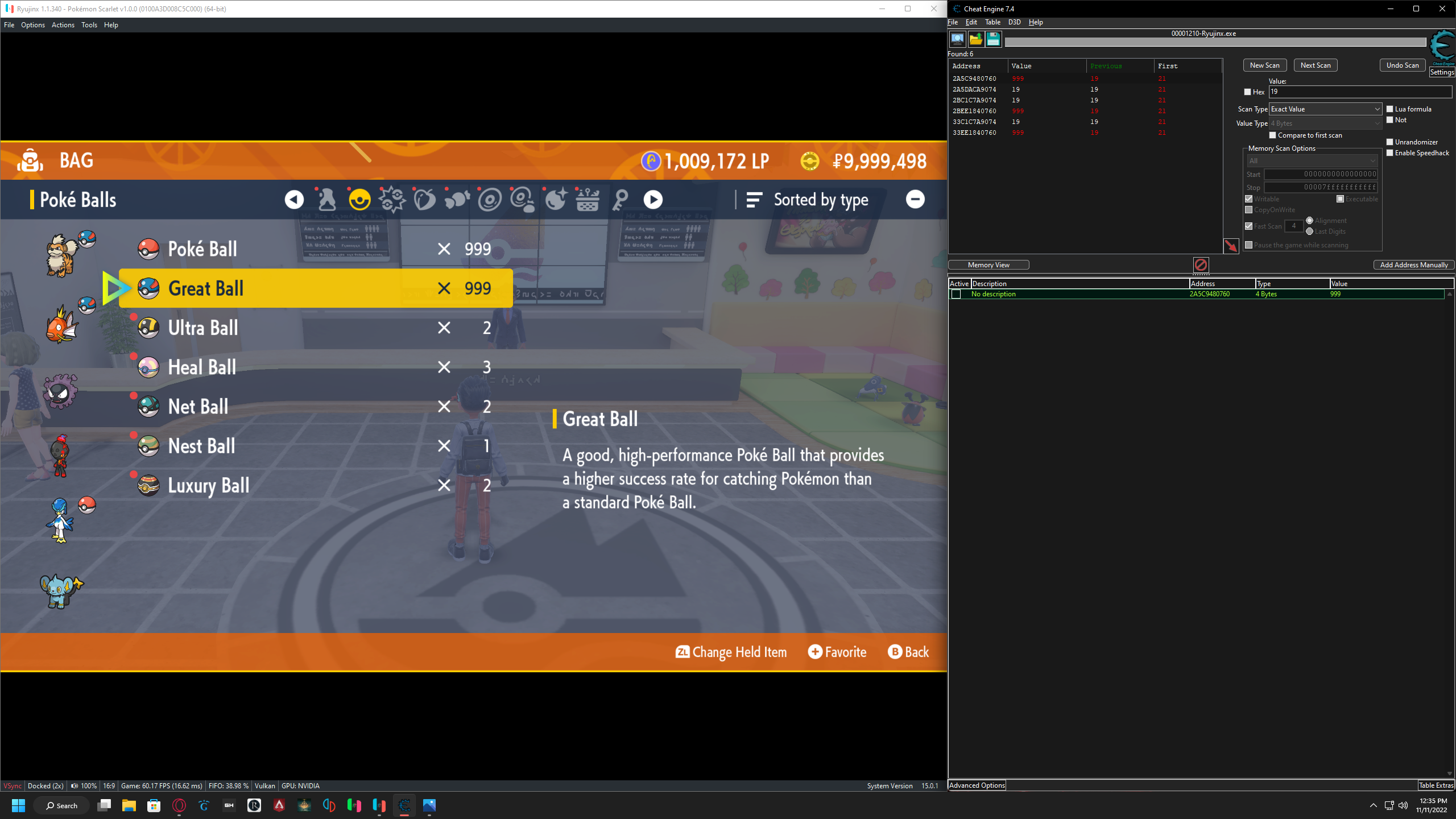Open the Medicine pocket icon in bag

pyautogui.click(x=326, y=200)
